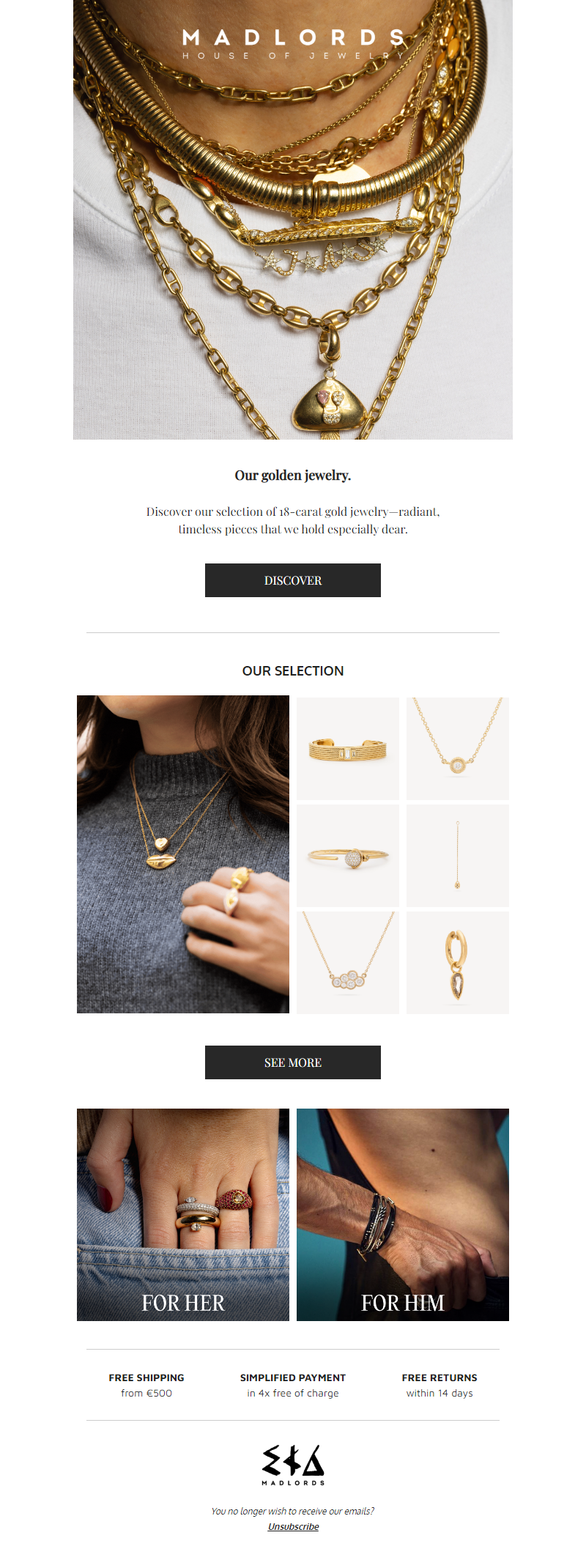
Task: Open the FOR HIM category image
Action: (403, 1215)
